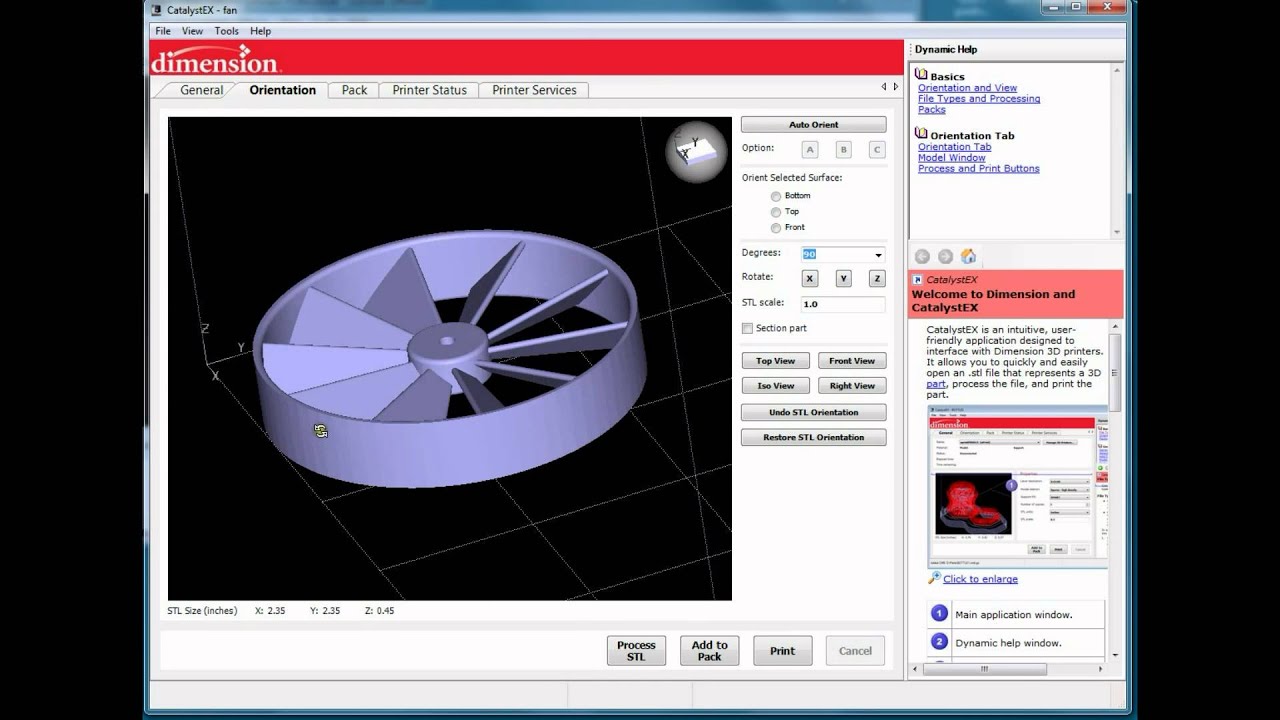Image resolution: width=1280 pixels, height=720 pixels.
Task: Open the Printer Services tab
Action: [x=534, y=90]
